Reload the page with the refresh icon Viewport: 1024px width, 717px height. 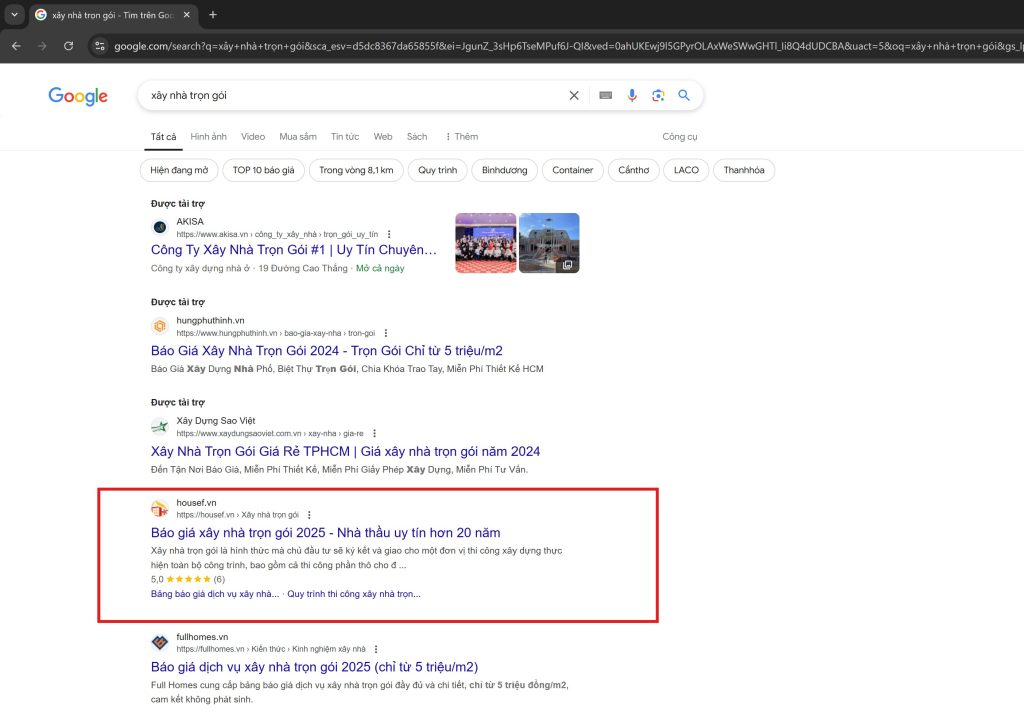click(x=68, y=46)
